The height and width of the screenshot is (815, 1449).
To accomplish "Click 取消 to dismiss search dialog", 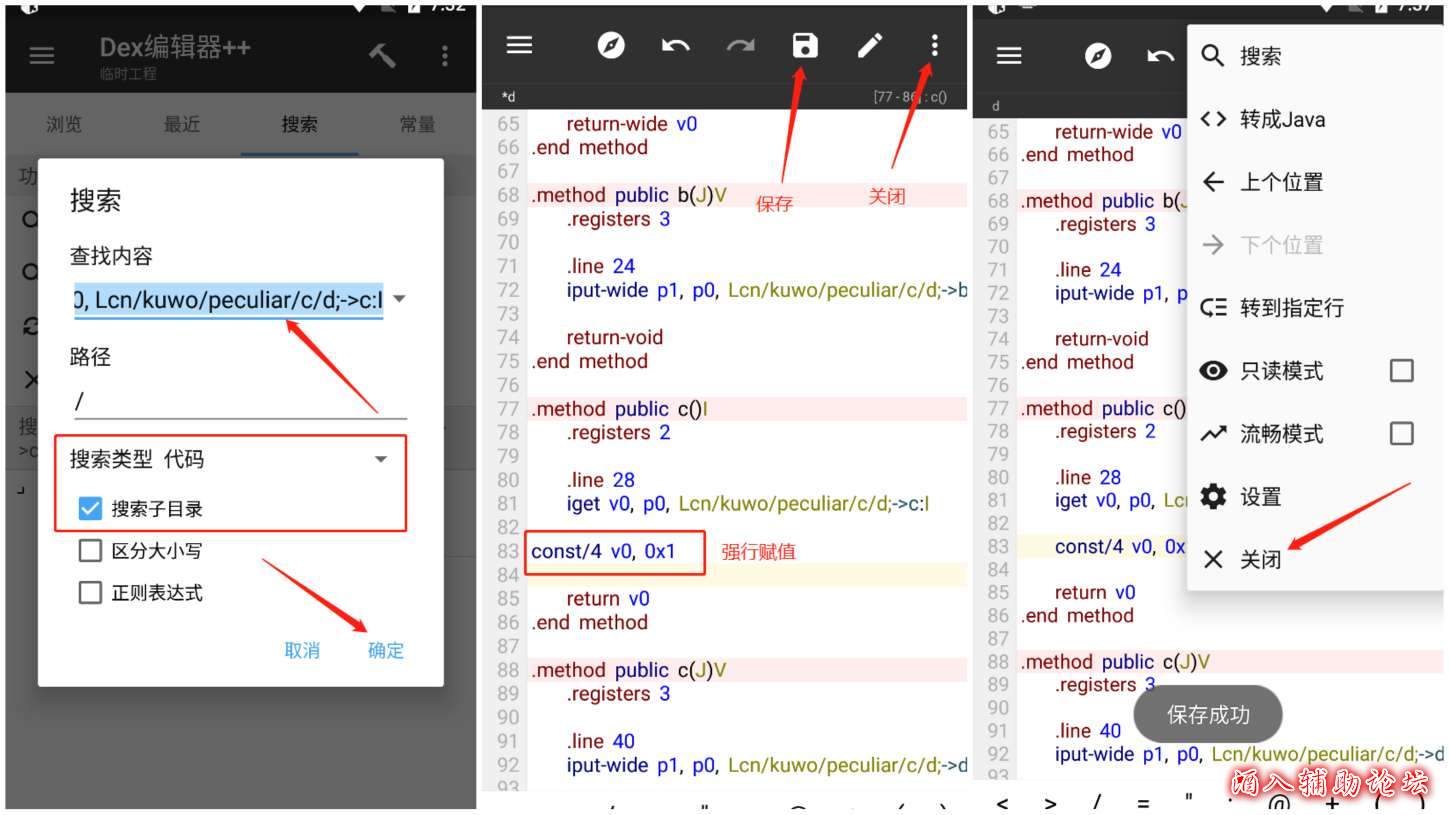I will coord(302,650).
